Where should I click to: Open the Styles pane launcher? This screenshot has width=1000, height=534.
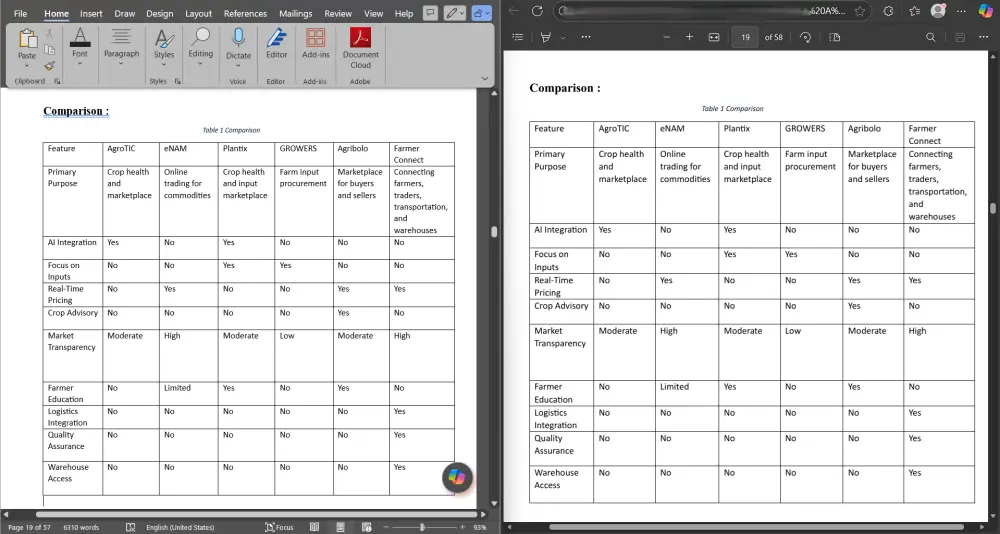177,81
